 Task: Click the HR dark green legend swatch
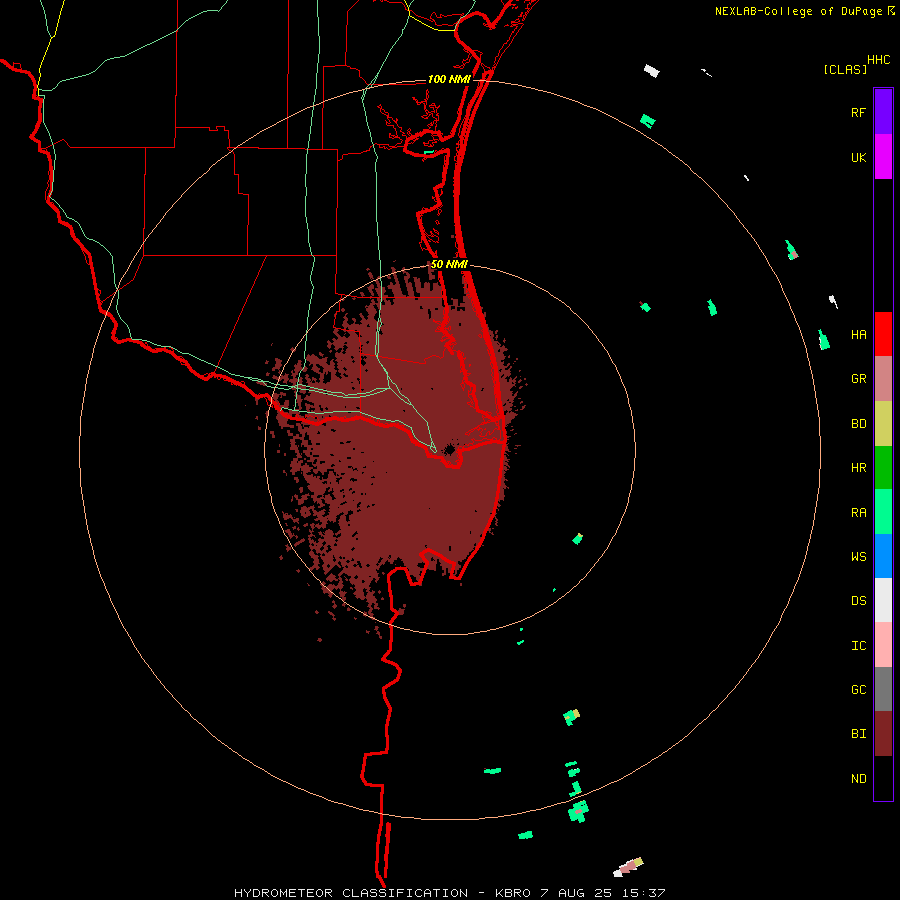(x=883, y=468)
